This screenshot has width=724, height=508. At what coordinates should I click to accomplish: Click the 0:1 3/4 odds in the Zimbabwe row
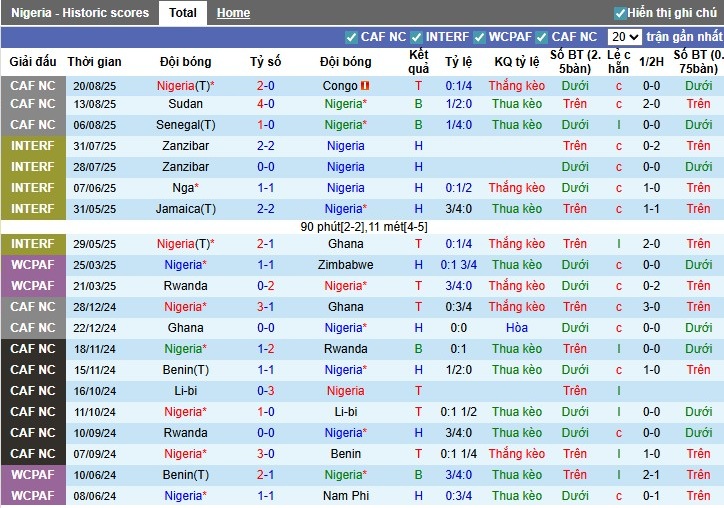tap(459, 265)
